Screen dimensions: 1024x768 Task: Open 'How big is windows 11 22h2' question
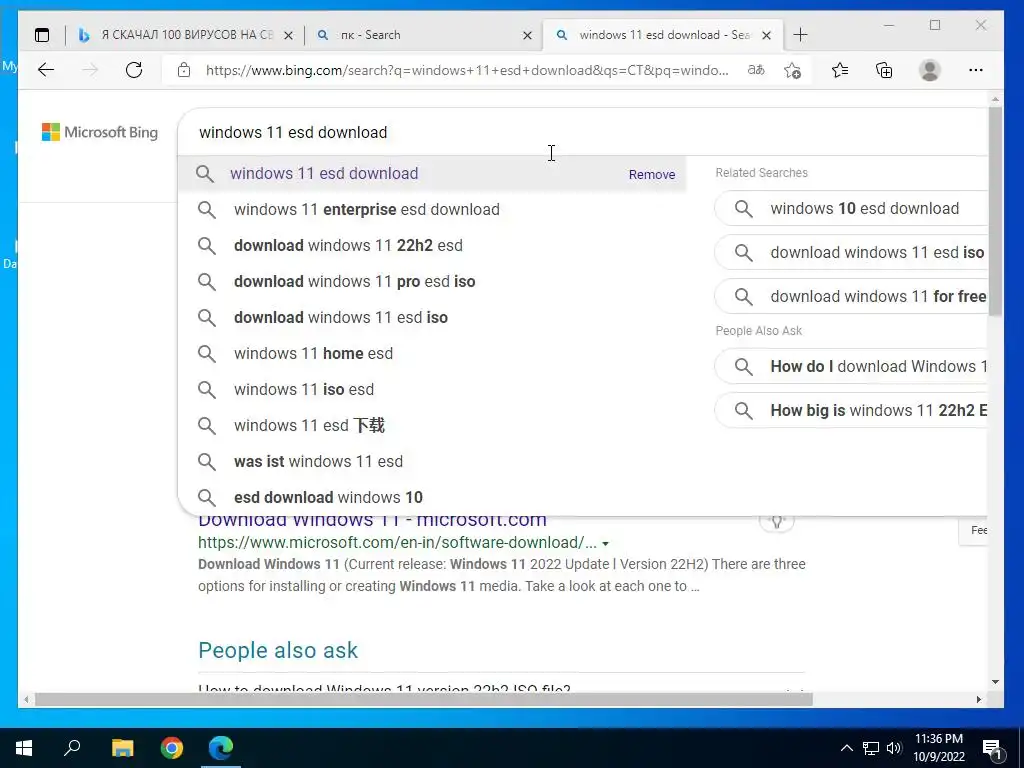coord(851,411)
